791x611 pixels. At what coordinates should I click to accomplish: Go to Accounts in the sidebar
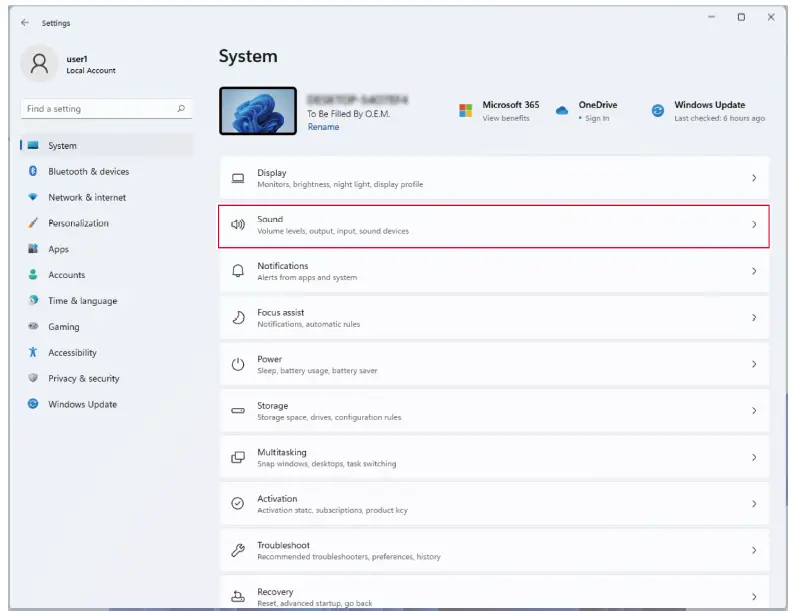66,275
